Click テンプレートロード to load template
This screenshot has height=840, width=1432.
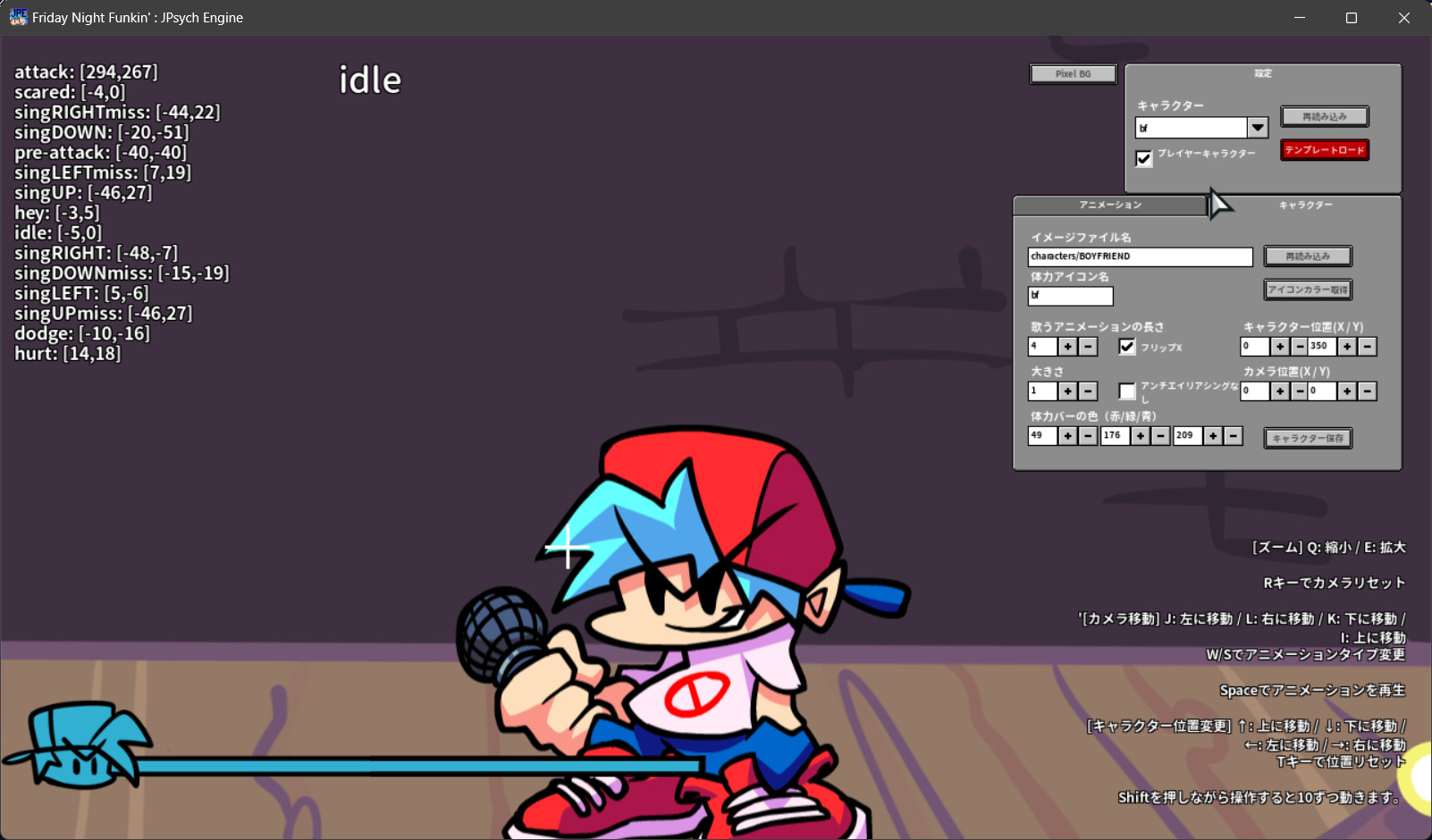point(1325,150)
